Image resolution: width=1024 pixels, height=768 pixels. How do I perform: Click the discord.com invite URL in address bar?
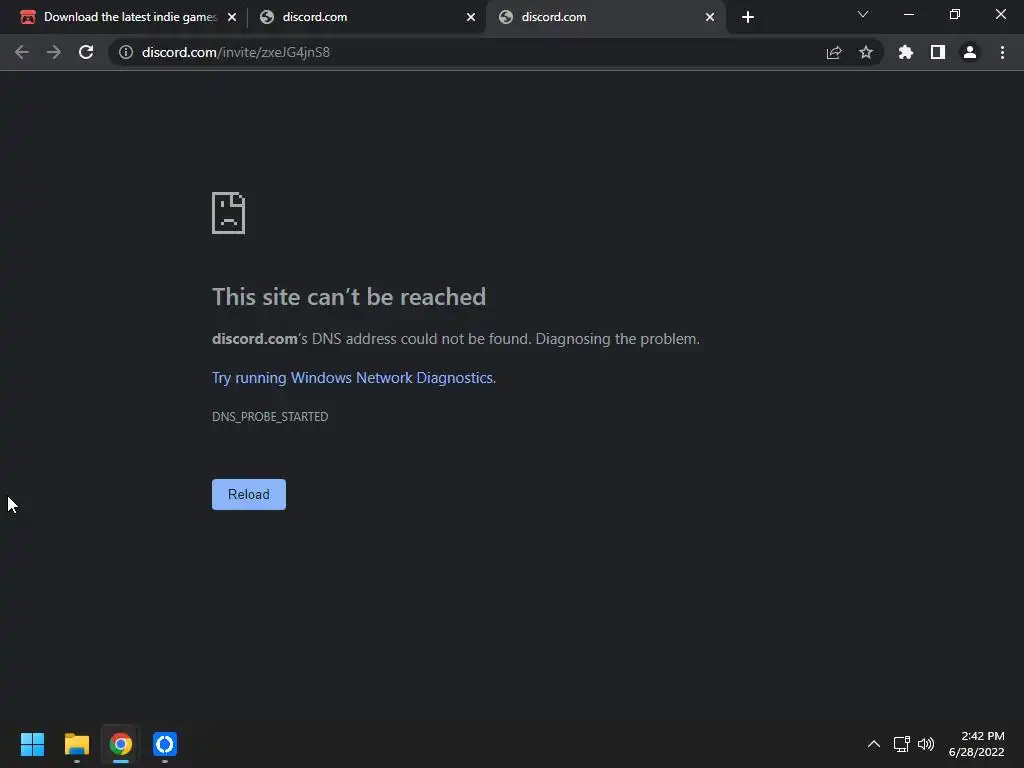click(236, 52)
